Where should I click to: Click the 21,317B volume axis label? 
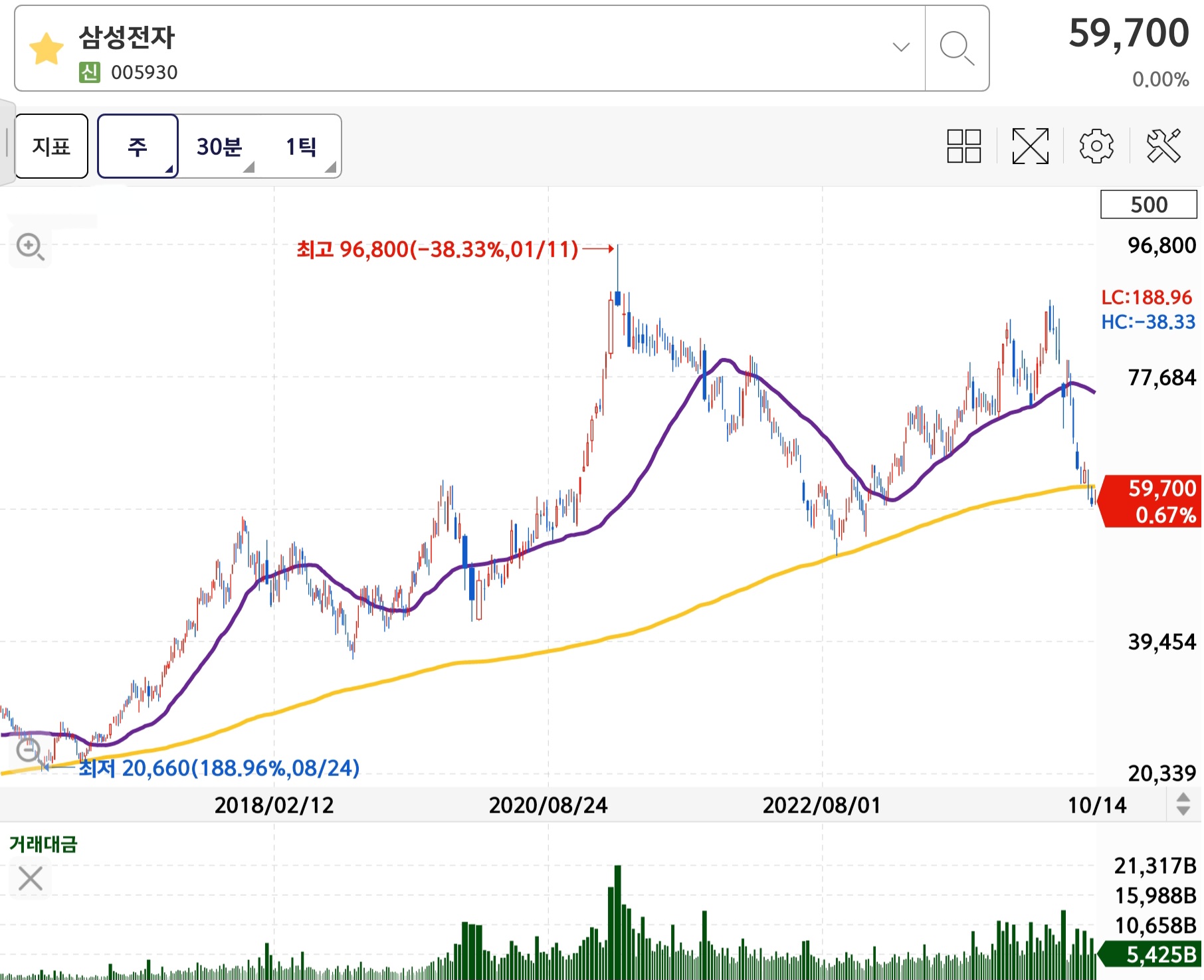click(x=1155, y=866)
